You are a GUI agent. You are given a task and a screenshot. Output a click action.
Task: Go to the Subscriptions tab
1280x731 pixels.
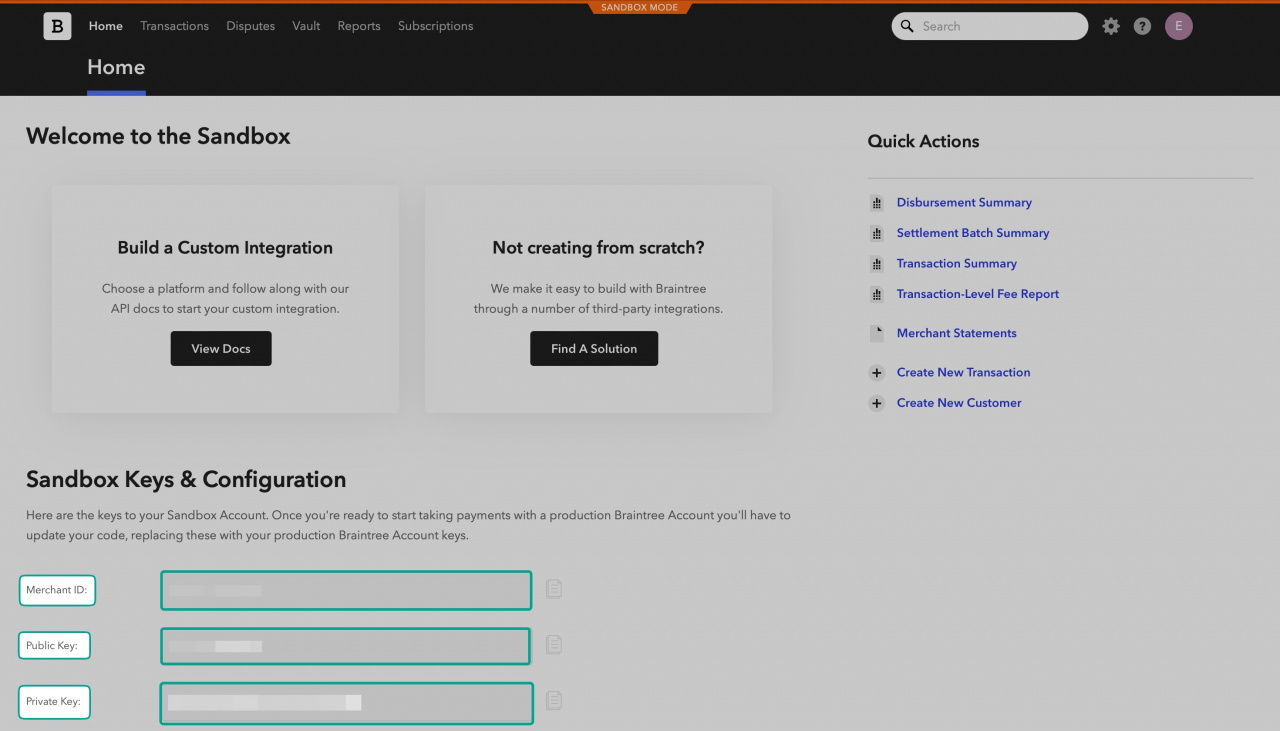coord(435,26)
